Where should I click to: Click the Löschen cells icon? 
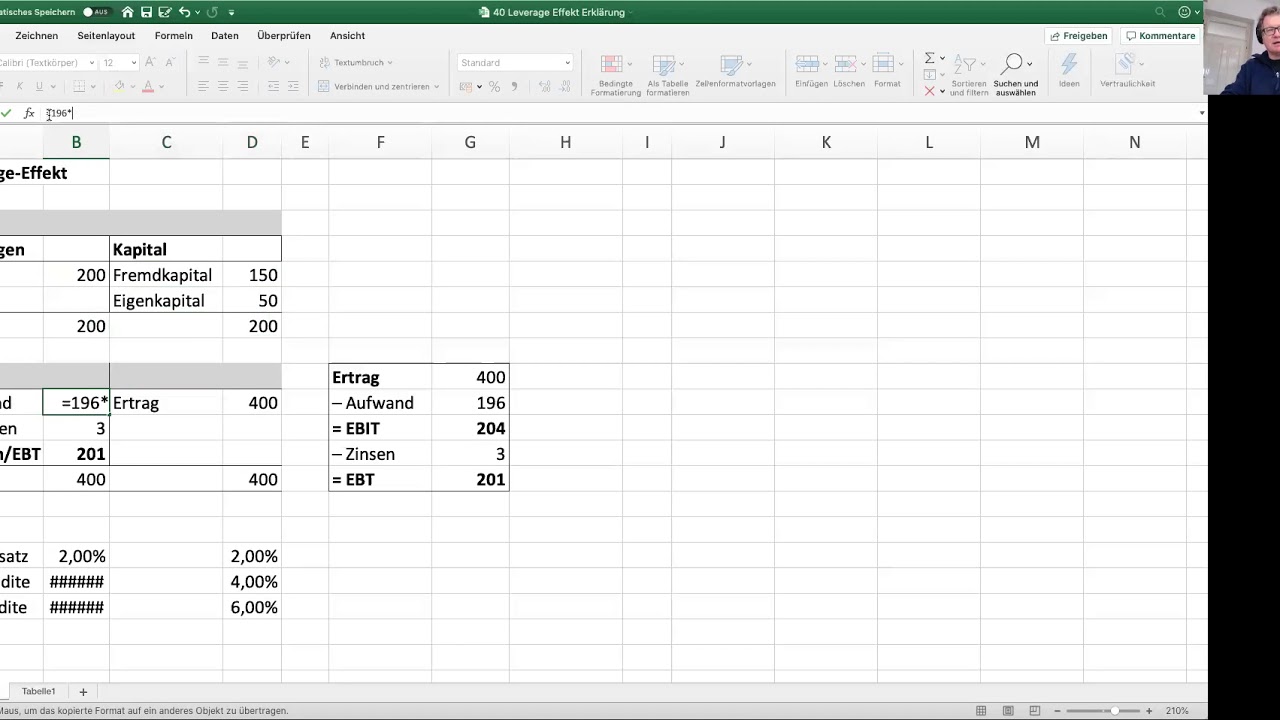(x=847, y=64)
